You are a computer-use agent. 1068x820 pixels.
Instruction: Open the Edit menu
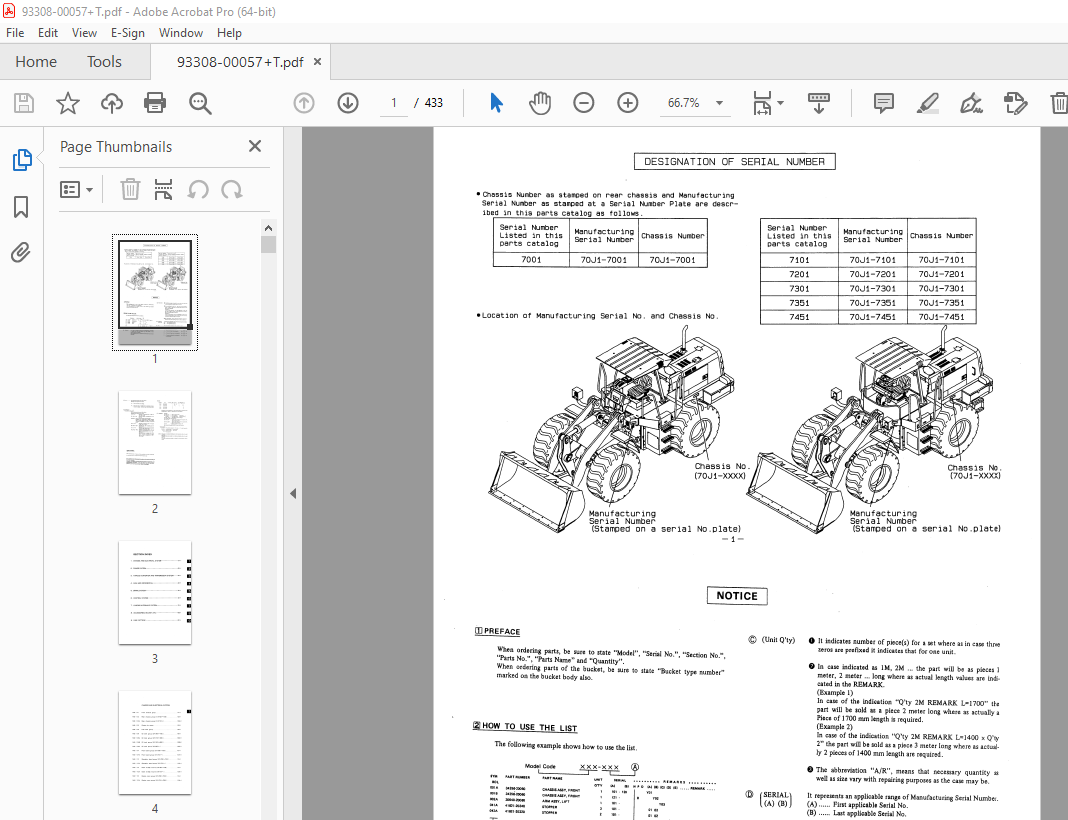click(x=48, y=33)
